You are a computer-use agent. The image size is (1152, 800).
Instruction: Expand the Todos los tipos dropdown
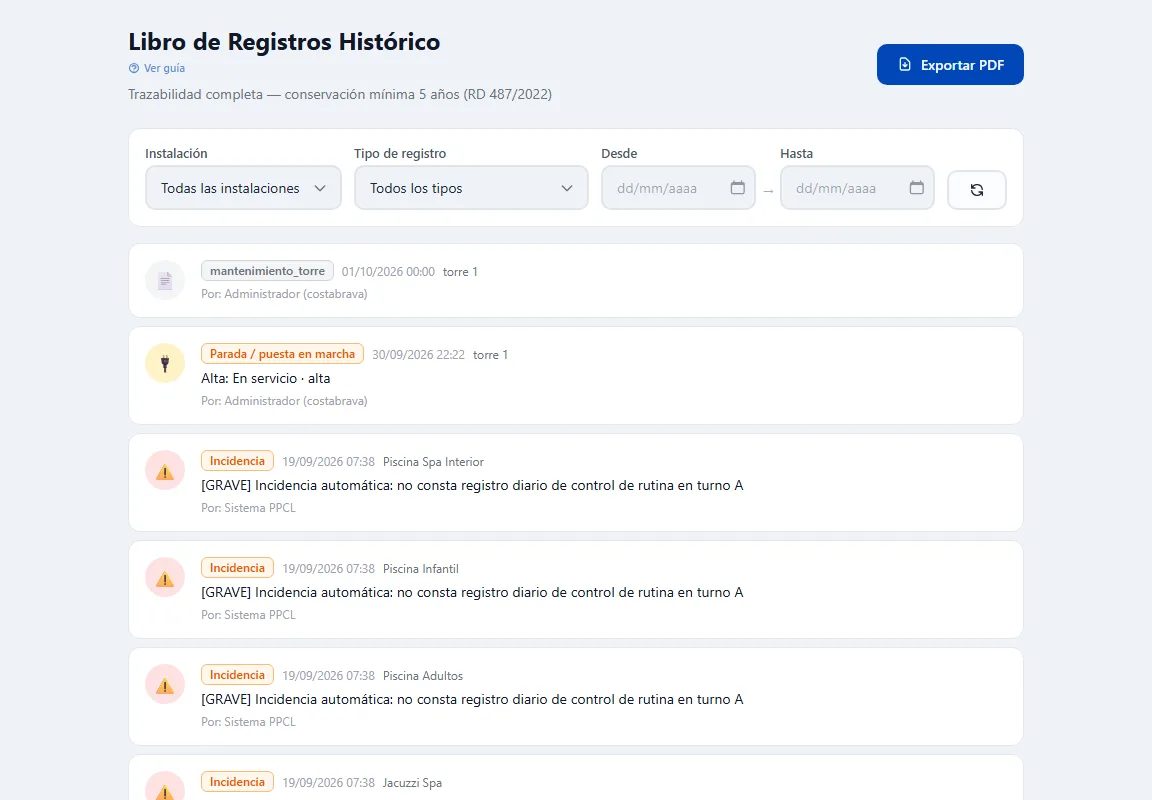click(471, 188)
